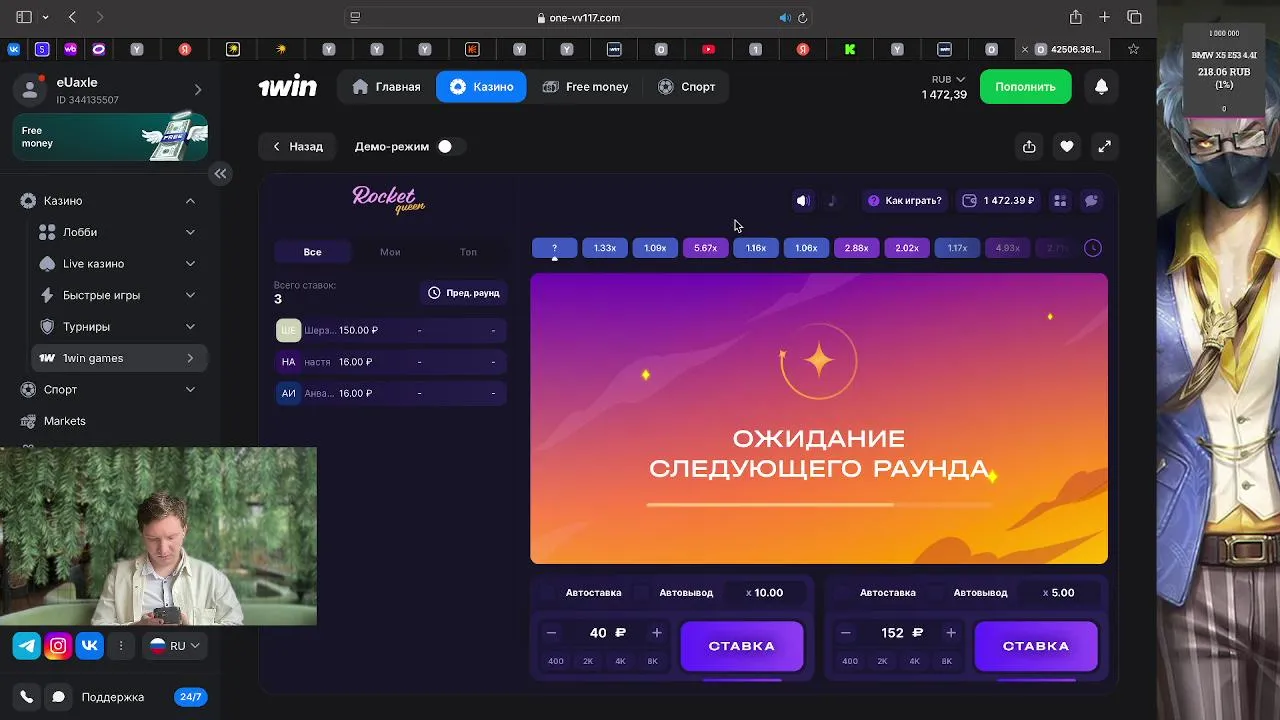Expand game to fullscreen
1280x720 pixels.
(x=1105, y=147)
